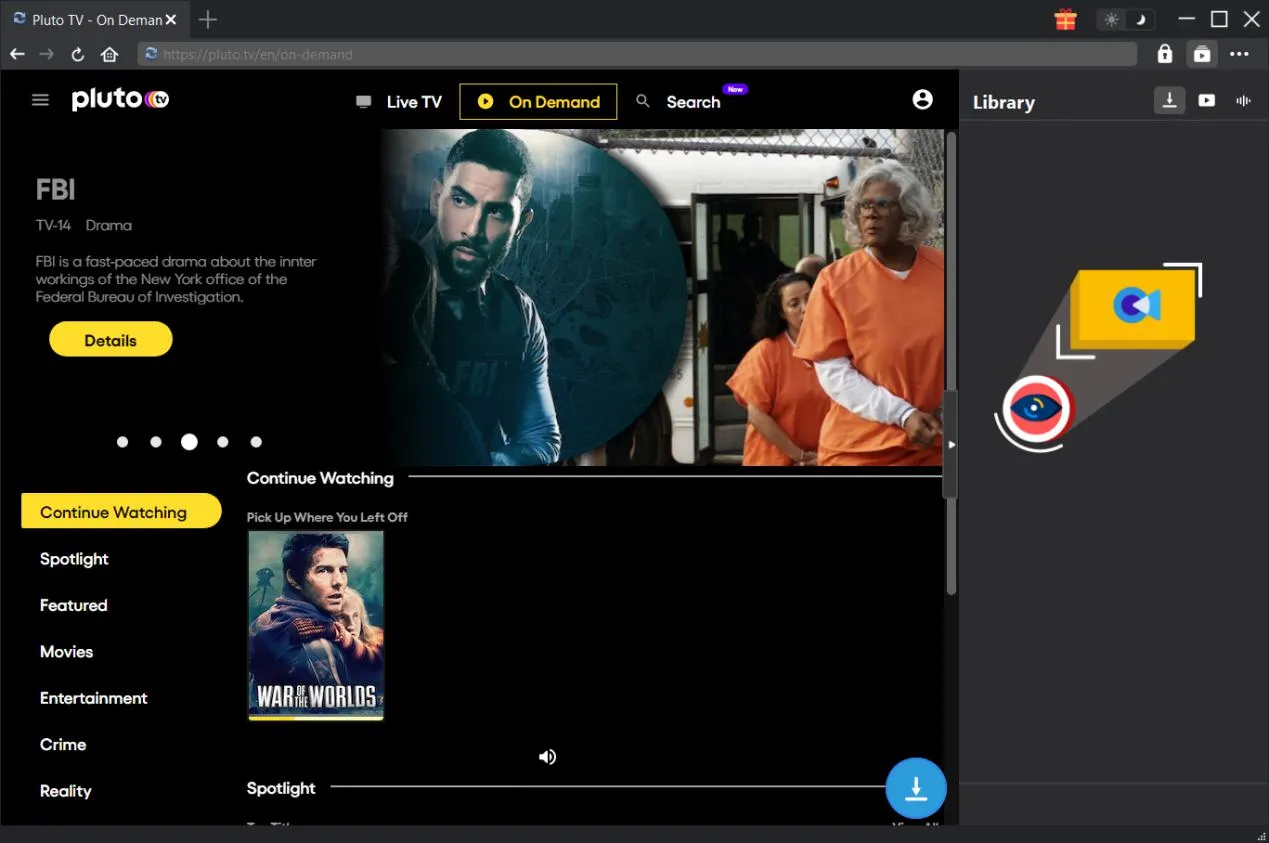
Task: Open the Library downloads tab icon
Action: point(1168,100)
